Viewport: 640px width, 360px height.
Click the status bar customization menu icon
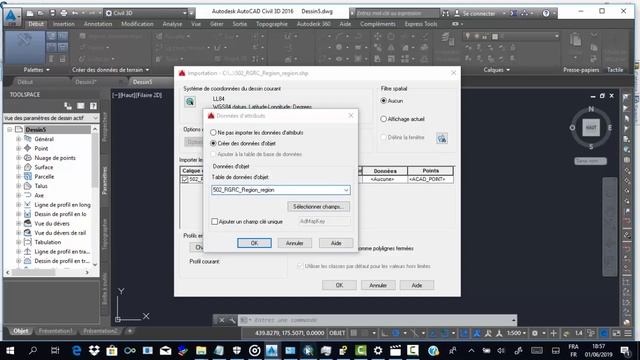point(628,333)
